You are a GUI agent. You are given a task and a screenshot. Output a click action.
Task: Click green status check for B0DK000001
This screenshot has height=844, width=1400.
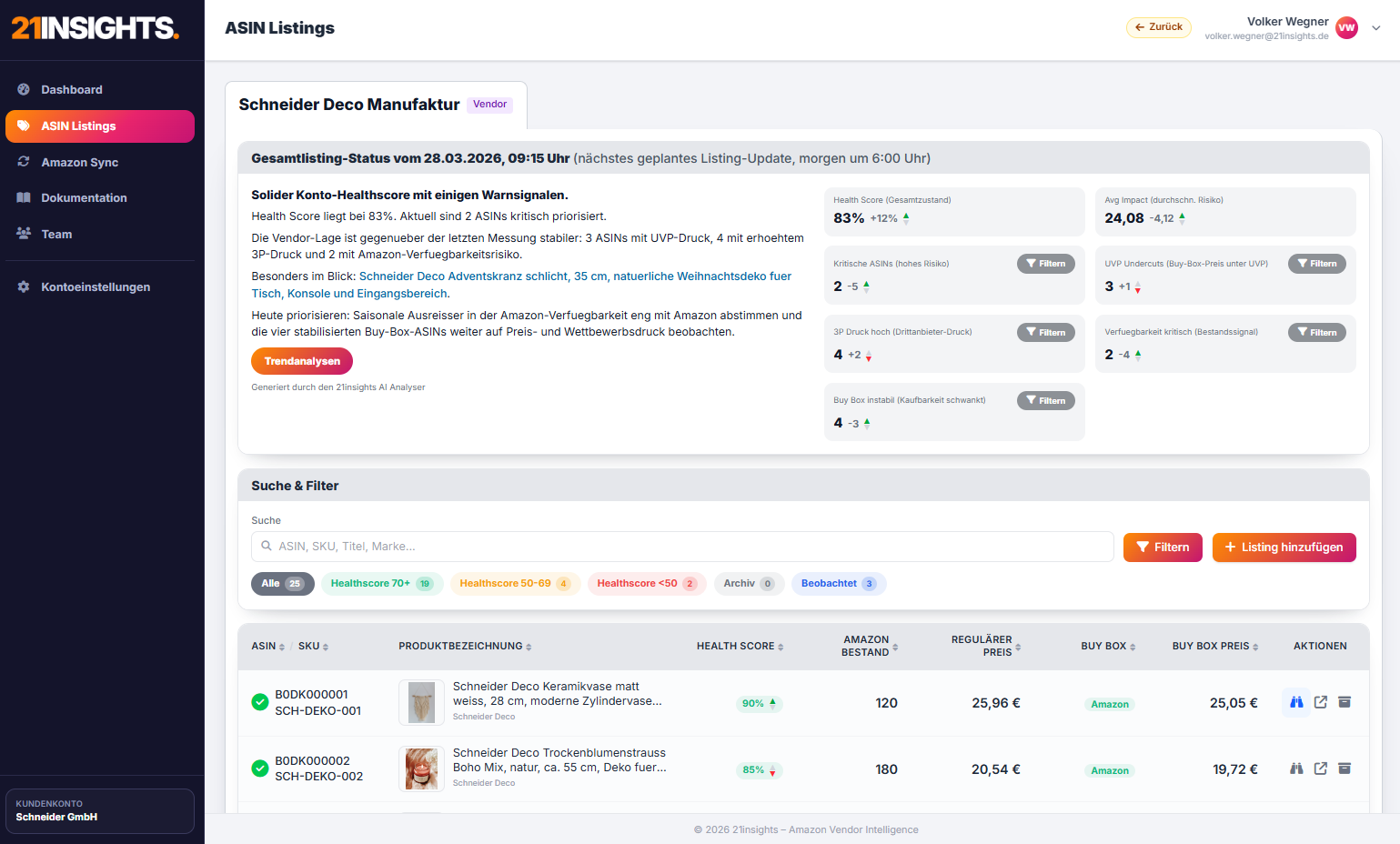260,702
